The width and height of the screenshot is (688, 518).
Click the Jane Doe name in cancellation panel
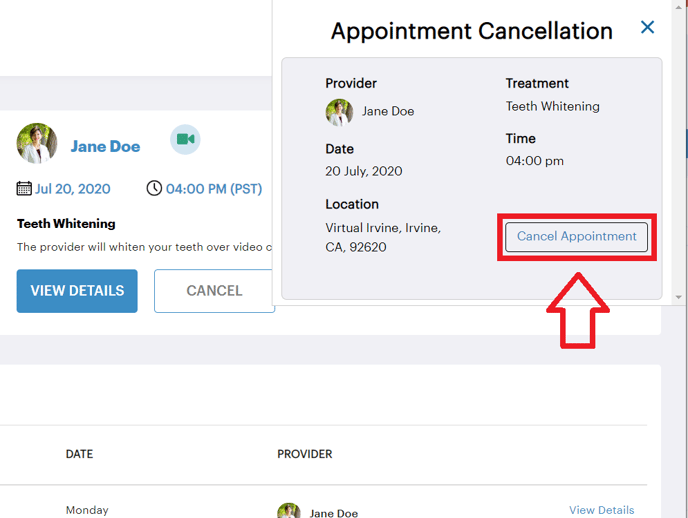coord(388,111)
